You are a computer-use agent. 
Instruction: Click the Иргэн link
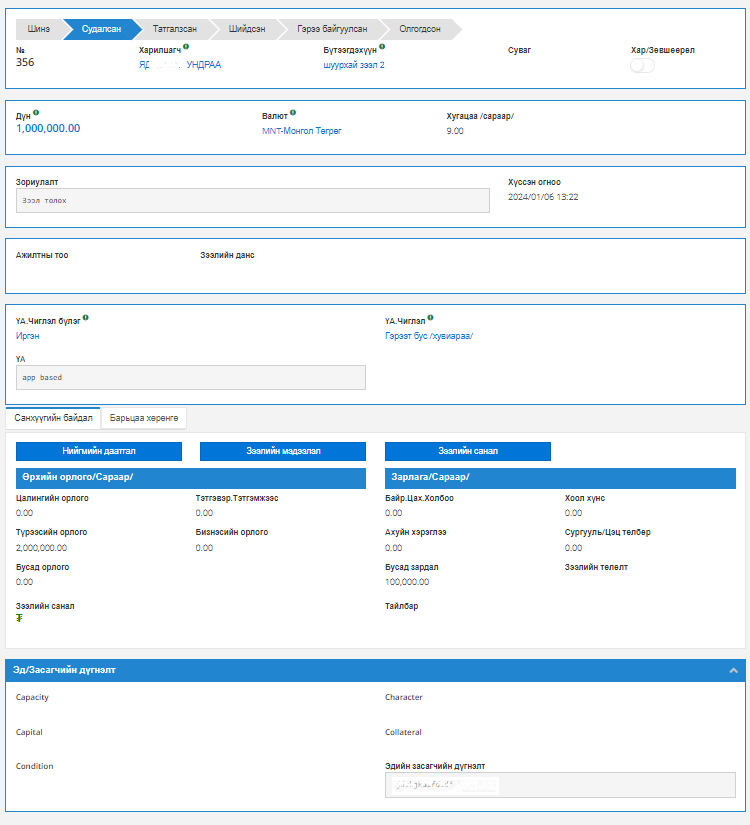[x=27, y=336]
